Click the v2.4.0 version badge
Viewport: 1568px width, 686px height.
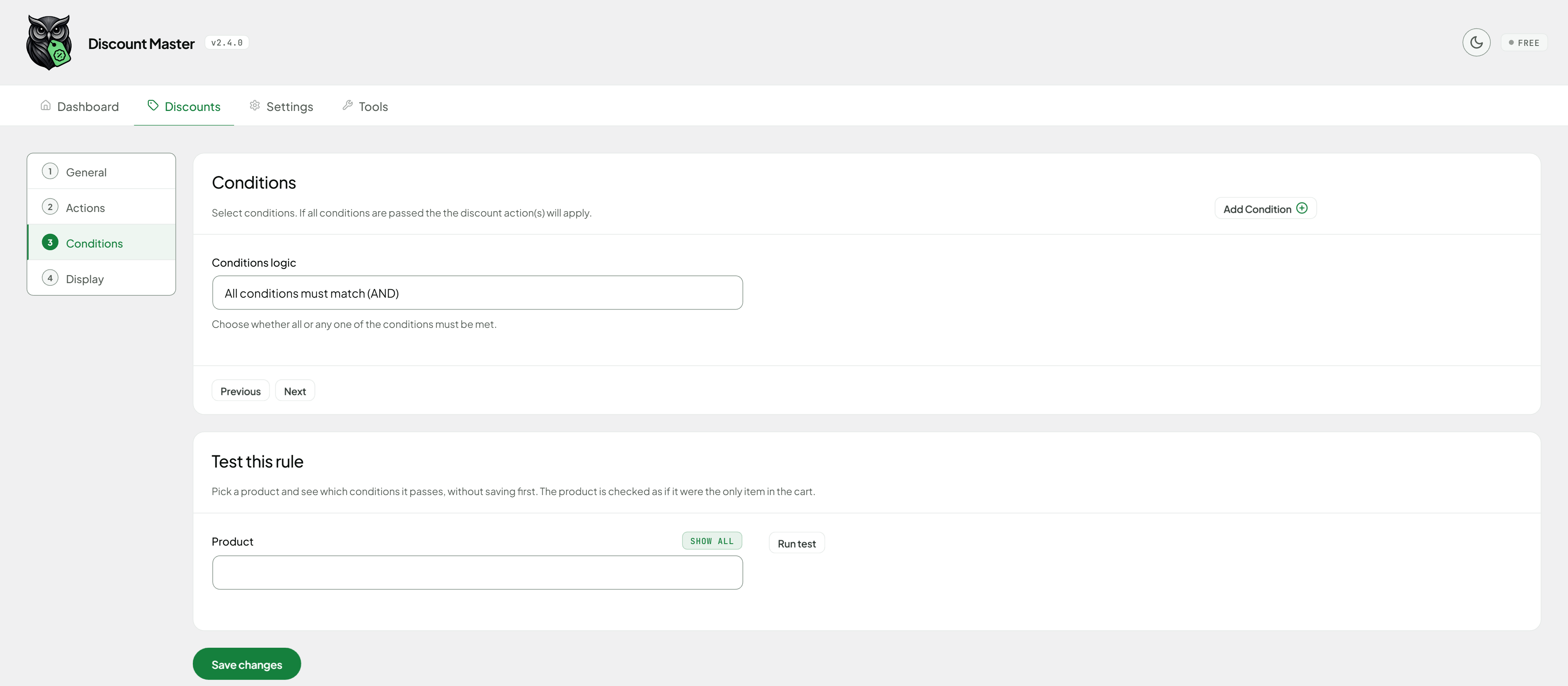click(227, 42)
